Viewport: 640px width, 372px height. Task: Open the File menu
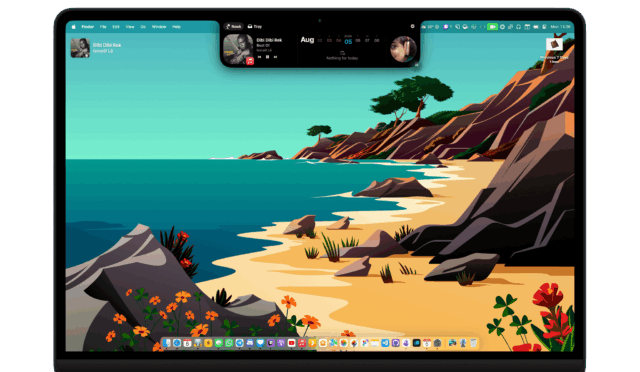(x=103, y=27)
